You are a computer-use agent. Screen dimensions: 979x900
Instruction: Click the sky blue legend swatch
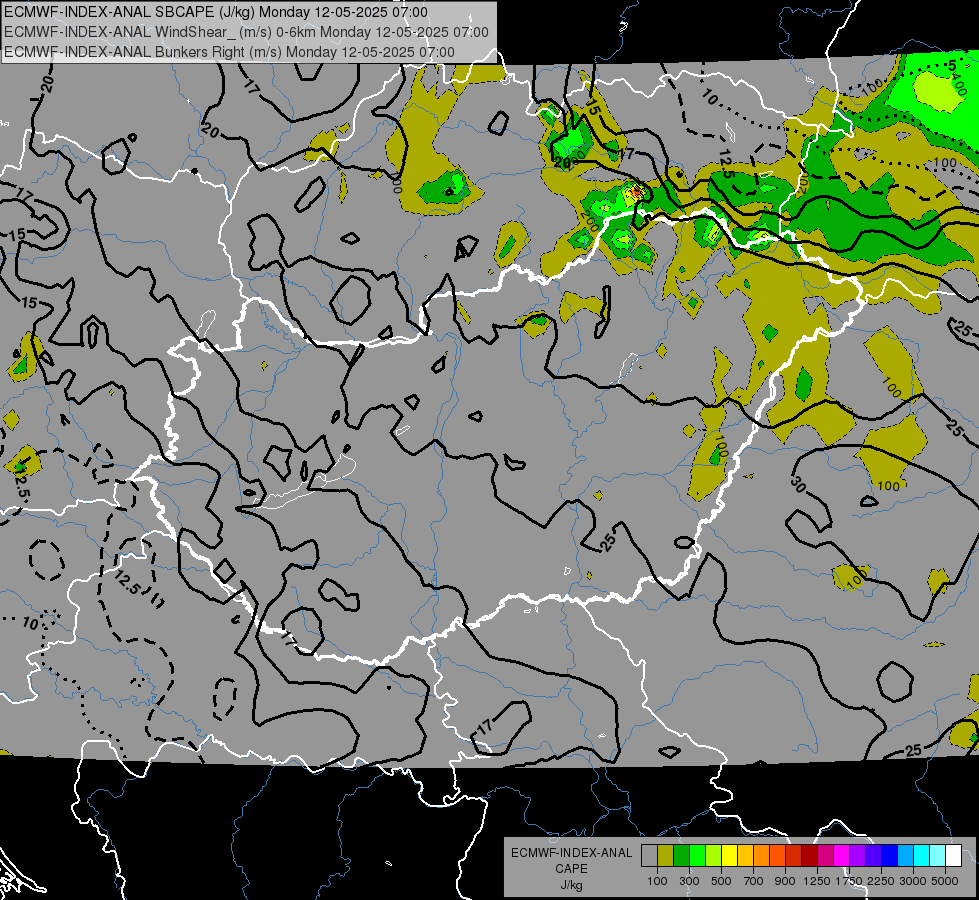(905, 856)
